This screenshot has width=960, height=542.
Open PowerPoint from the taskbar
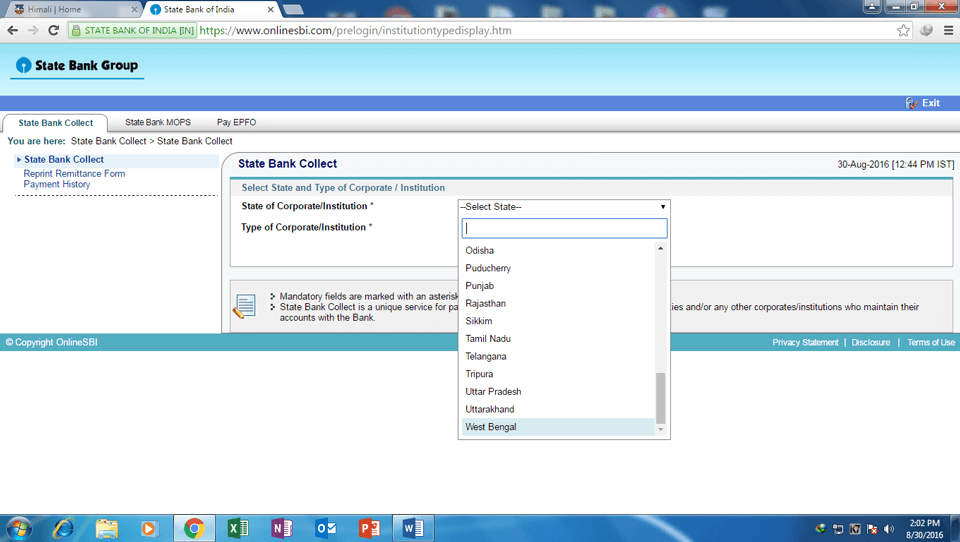pos(370,528)
